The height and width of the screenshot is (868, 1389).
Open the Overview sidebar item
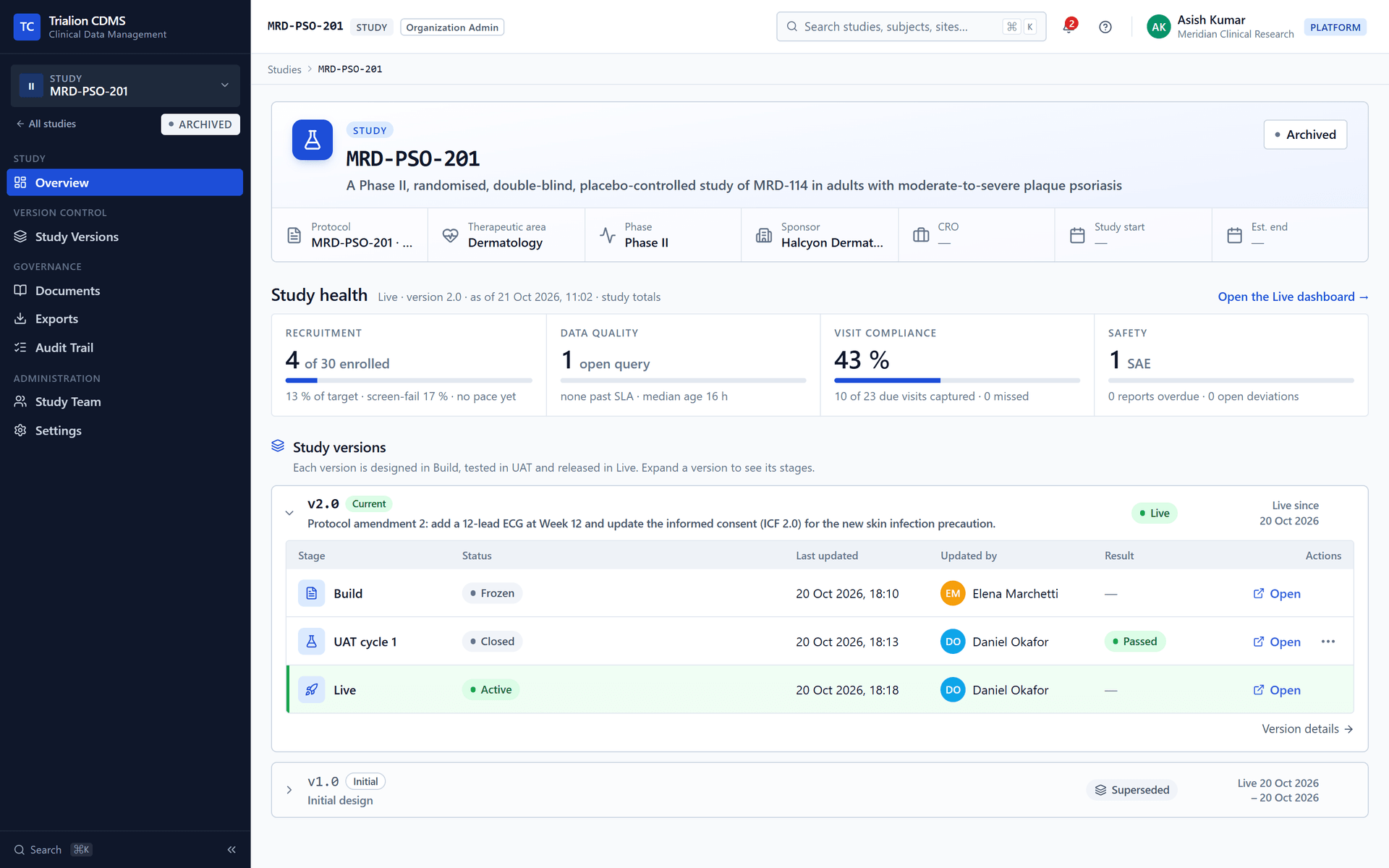[124, 182]
